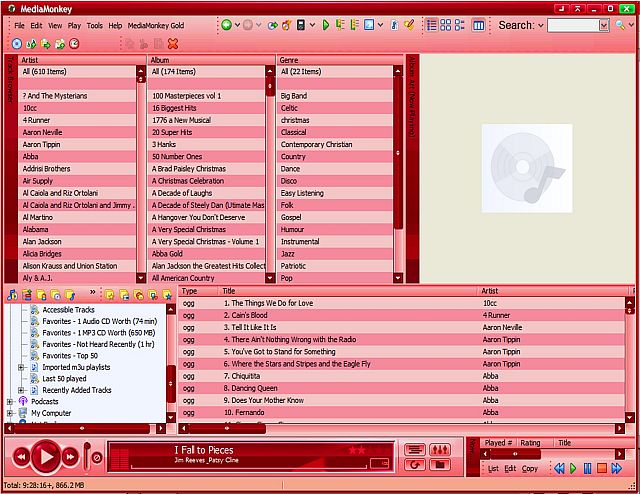Screen dimensions: 640x494
Task: Click the folder button in player panel
Action: pyautogui.click(x=440, y=465)
